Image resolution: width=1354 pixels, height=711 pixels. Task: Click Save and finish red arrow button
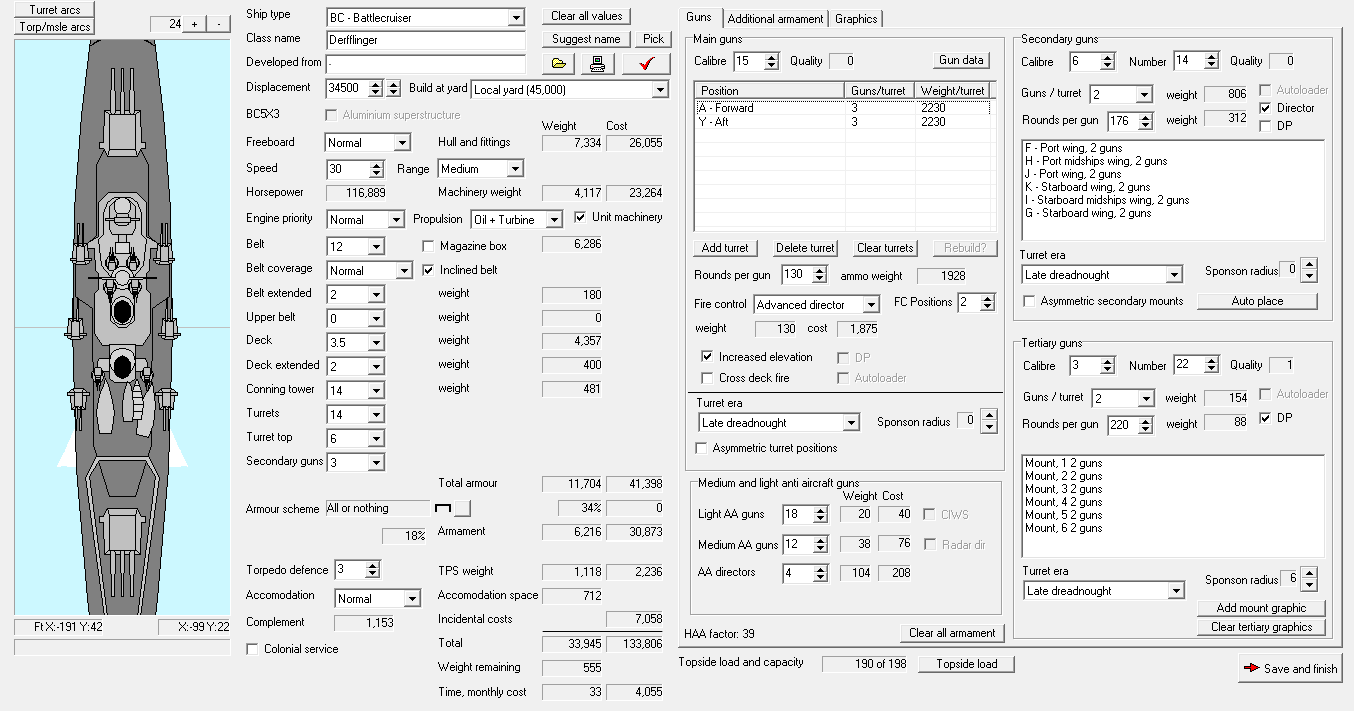[1290, 668]
